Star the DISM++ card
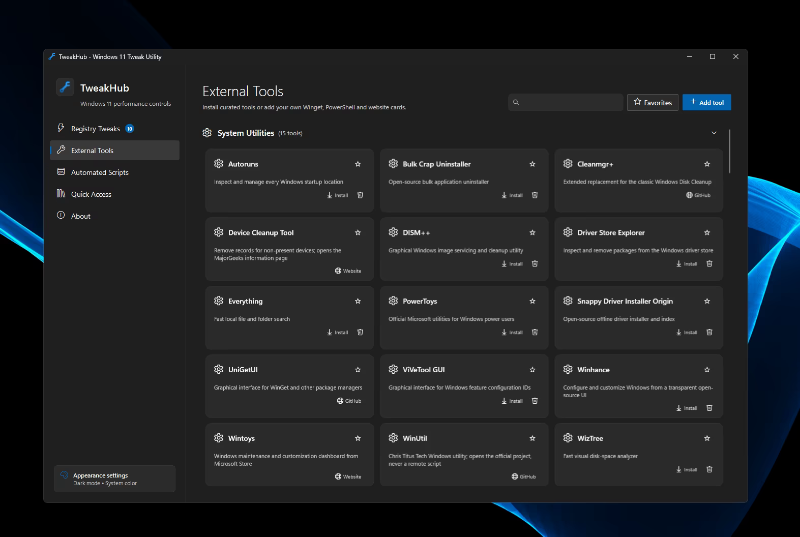 click(x=532, y=233)
